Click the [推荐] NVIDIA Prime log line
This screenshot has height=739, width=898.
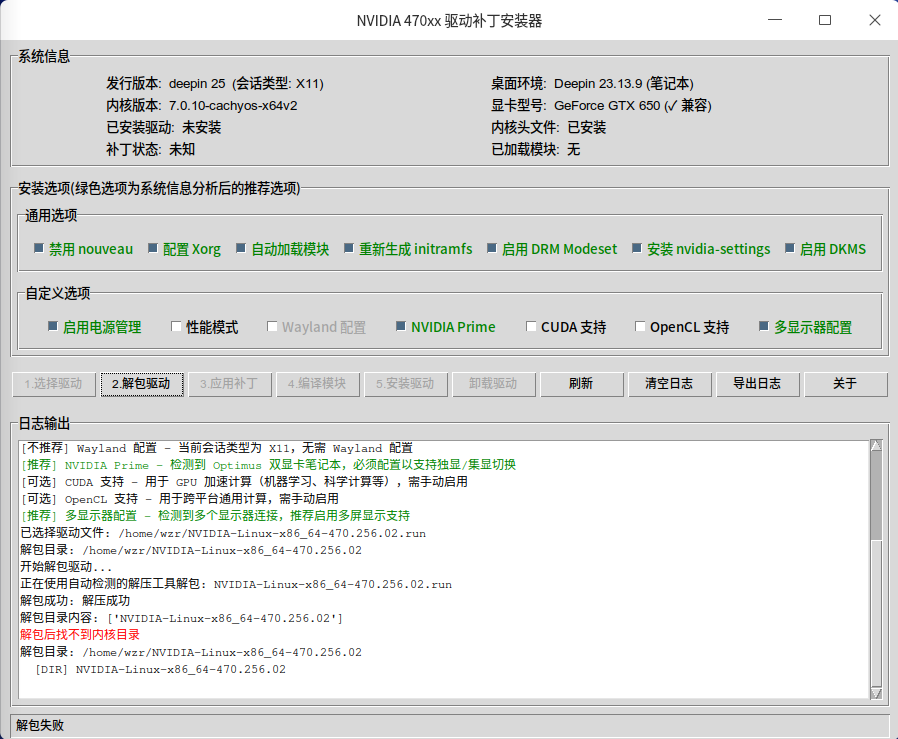point(268,465)
